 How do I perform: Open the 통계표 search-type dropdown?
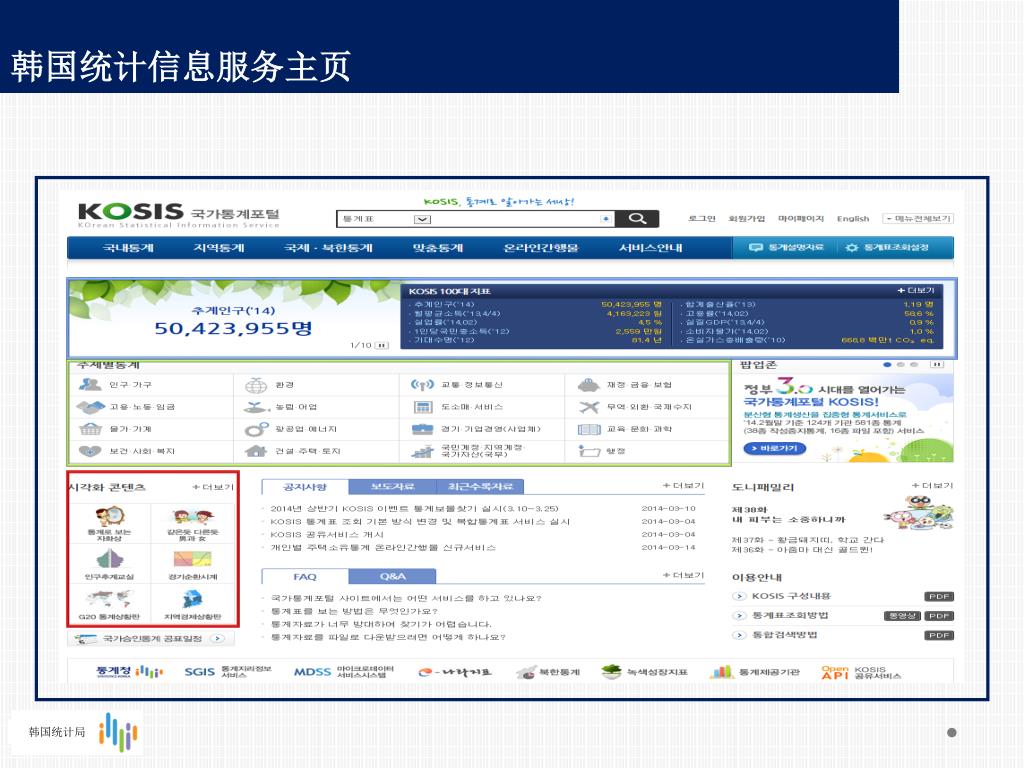point(422,219)
